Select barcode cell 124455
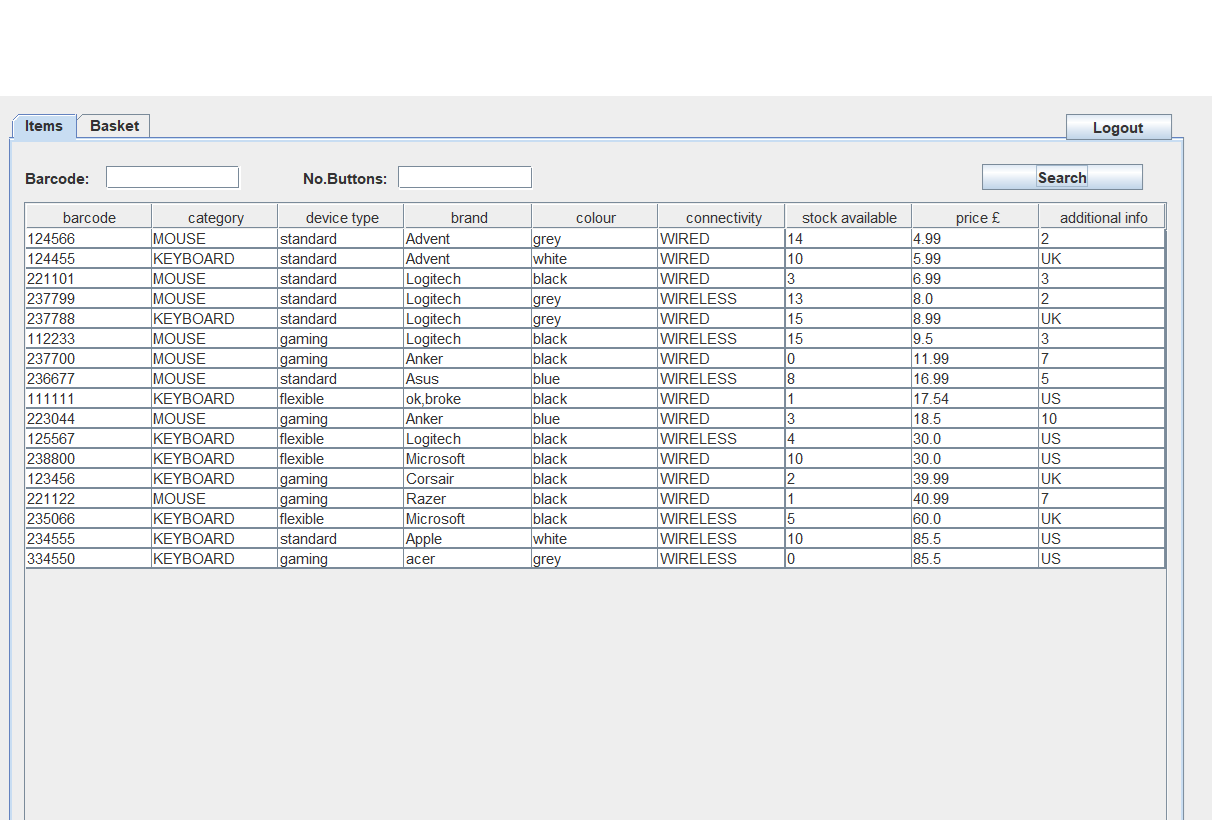This screenshot has width=1212, height=820. pos(88,259)
